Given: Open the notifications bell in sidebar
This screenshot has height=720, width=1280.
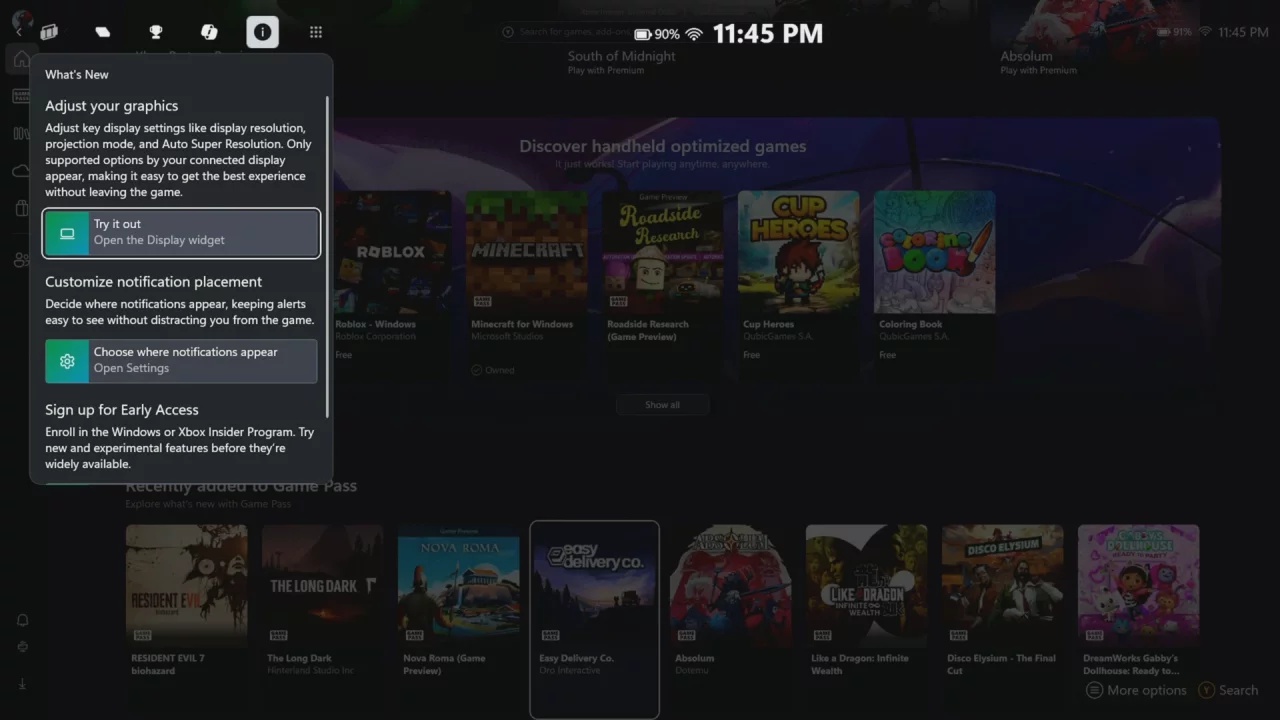Looking at the screenshot, I should [x=22, y=620].
